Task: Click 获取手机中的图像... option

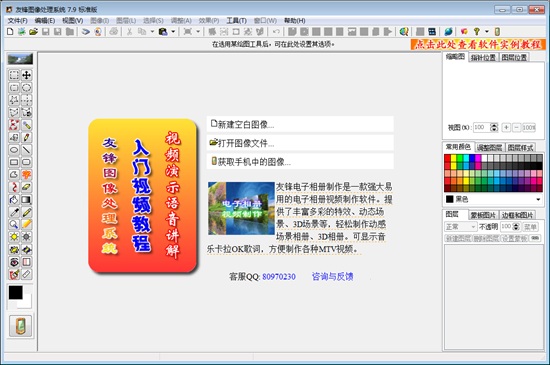Action: tap(300, 162)
